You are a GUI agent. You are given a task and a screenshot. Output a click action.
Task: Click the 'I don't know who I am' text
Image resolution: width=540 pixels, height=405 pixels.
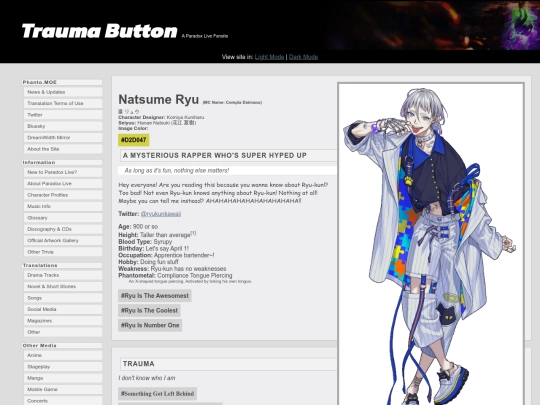[147, 378]
